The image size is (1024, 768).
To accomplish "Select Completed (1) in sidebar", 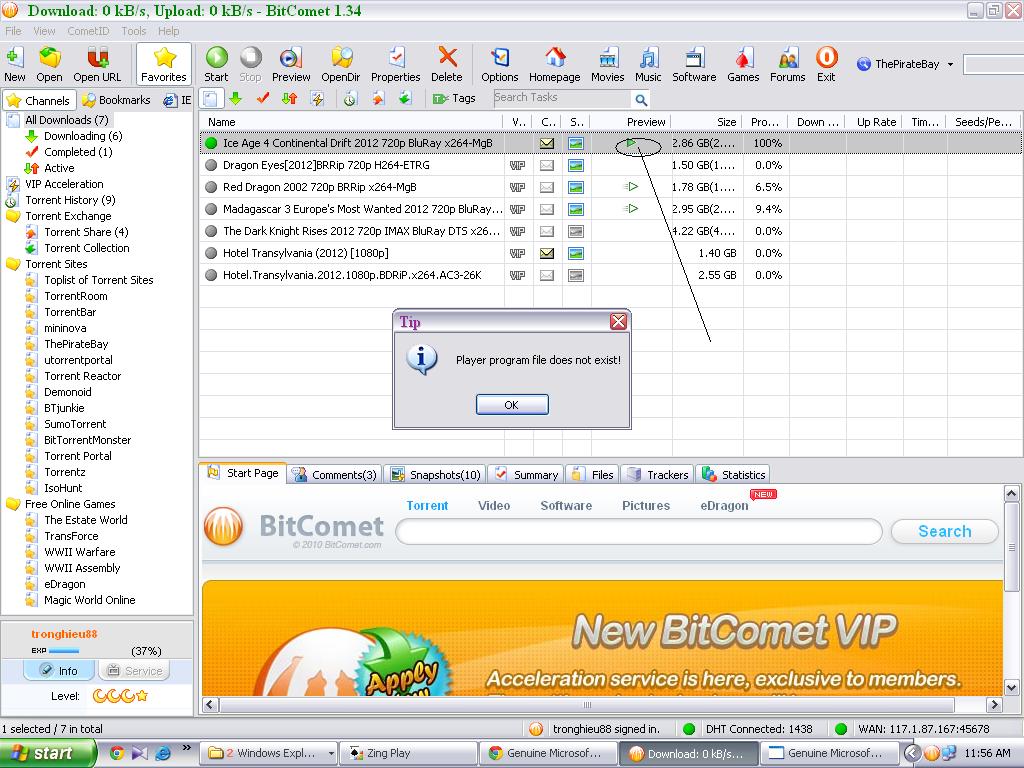I will tap(78, 152).
